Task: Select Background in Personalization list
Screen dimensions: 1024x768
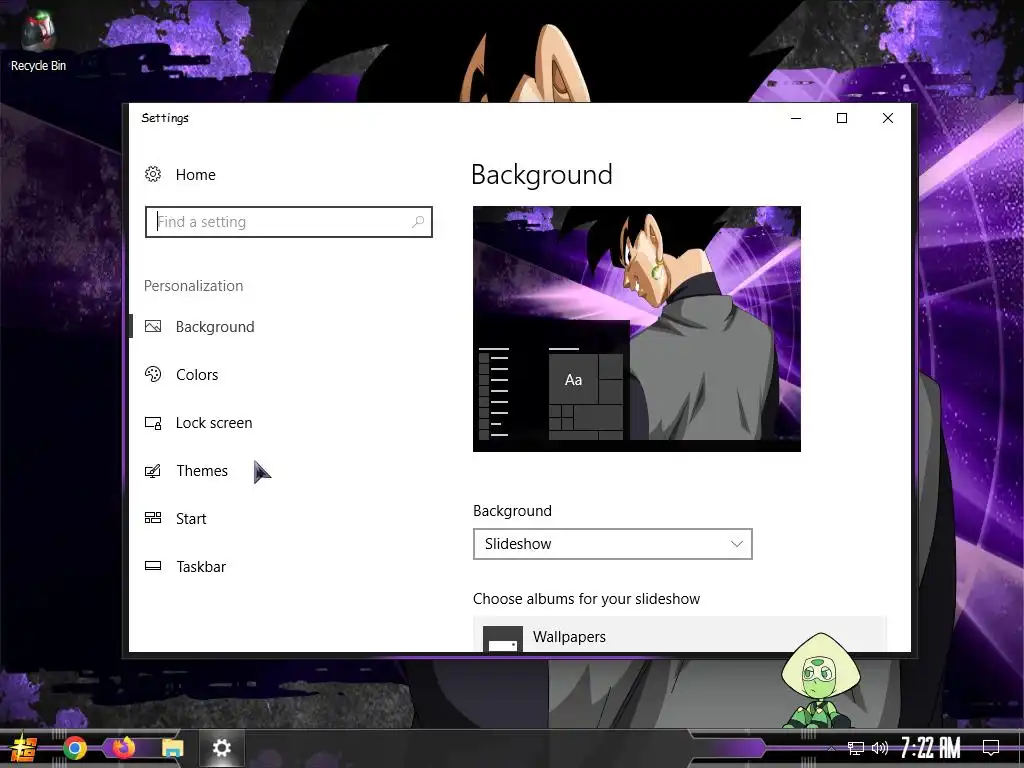Action: click(x=215, y=327)
